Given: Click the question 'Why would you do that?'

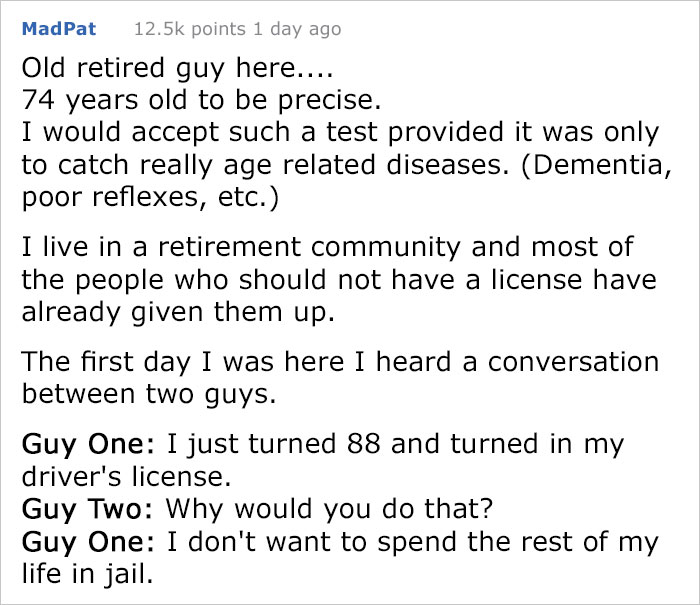Looking at the screenshot, I should (x=329, y=509).
